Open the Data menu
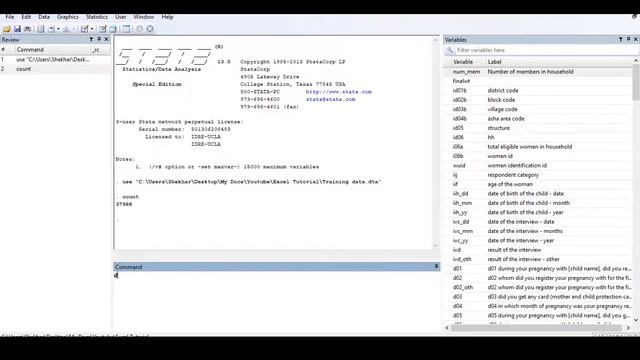The width and height of the screenshot is (640, 360). coord(44,17)
